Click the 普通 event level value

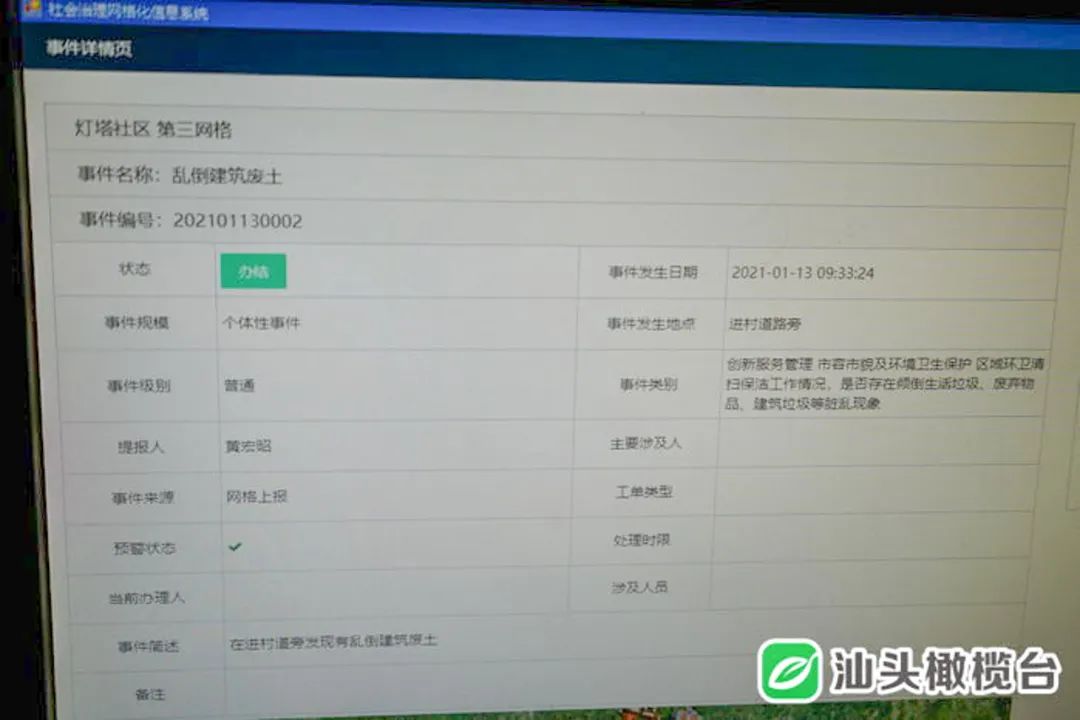click(x=240, y=385)
